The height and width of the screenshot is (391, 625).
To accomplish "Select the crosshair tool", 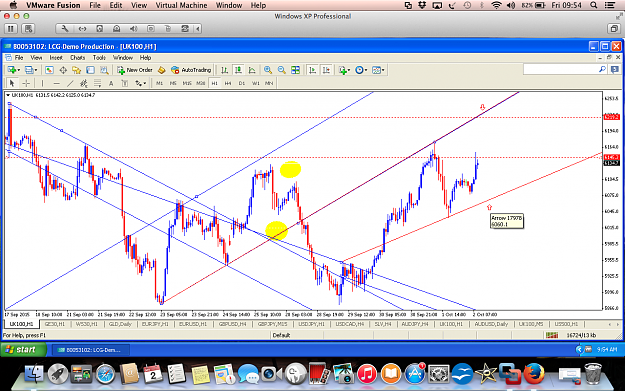I will pyautogui.click(x=26, y=83).
